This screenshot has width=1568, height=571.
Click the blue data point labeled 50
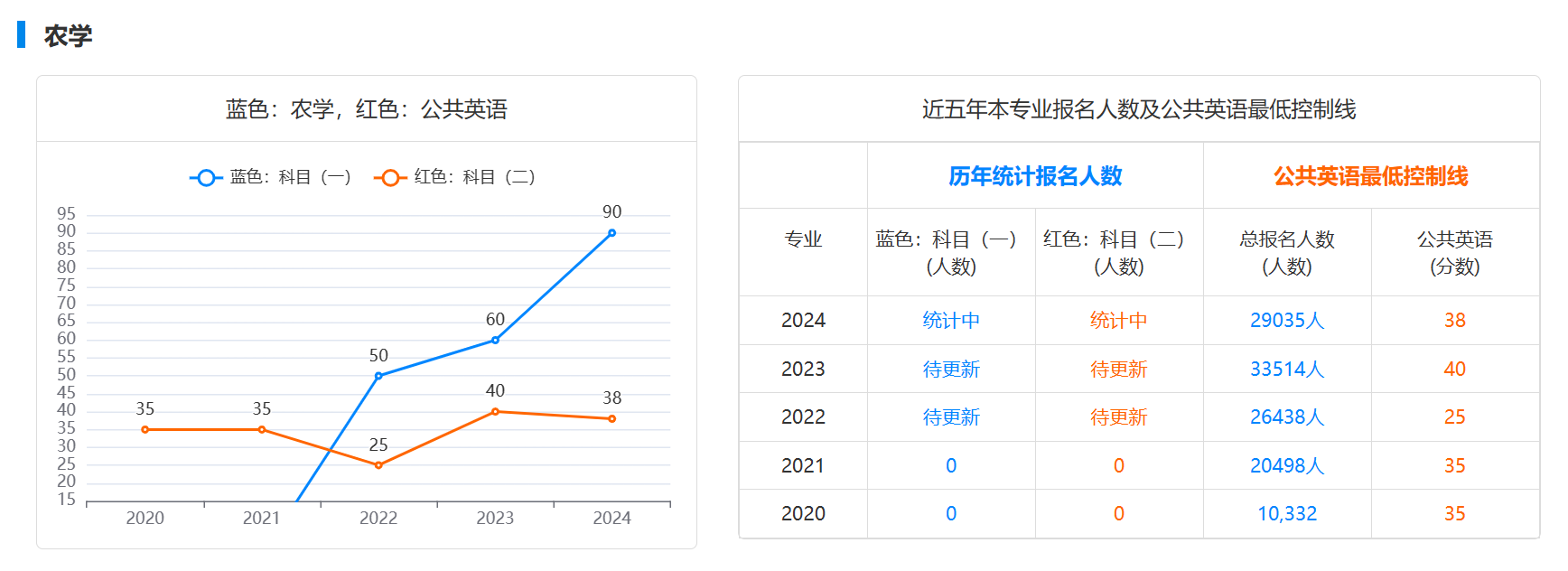point(378,376)
